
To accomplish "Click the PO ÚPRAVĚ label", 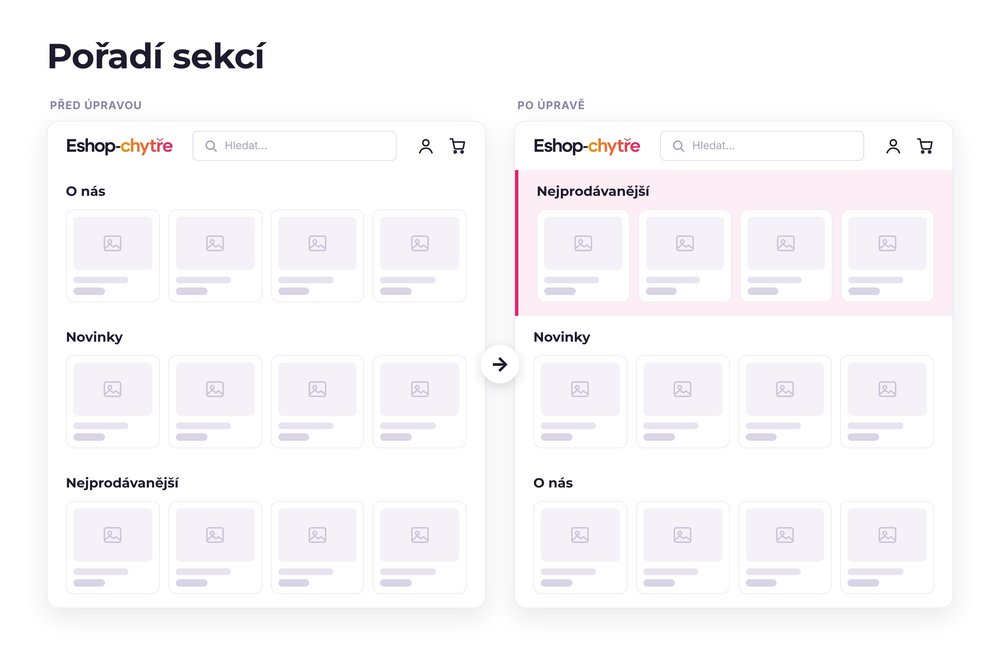I will [551, 105].
